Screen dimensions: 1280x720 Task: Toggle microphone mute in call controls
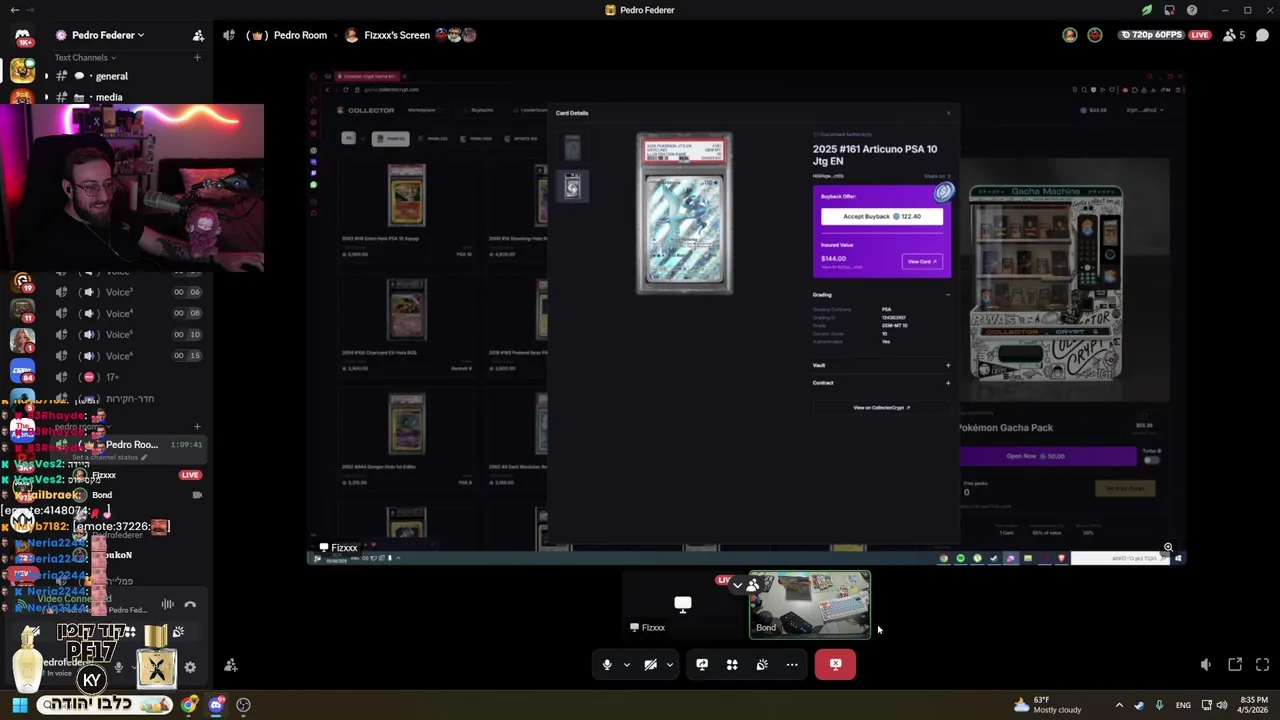click(x=607, y=664)
